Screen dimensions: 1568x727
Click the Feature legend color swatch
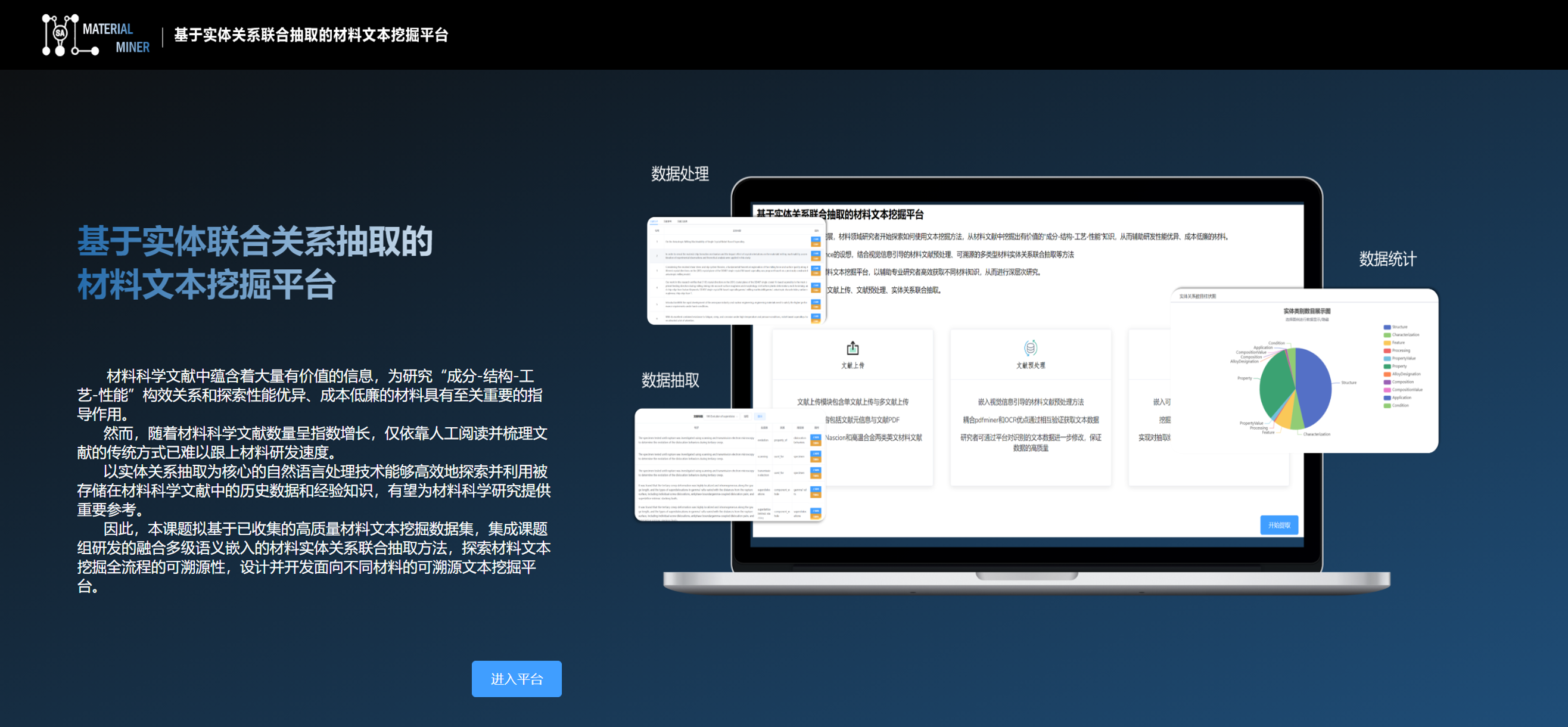[1387, 343]
